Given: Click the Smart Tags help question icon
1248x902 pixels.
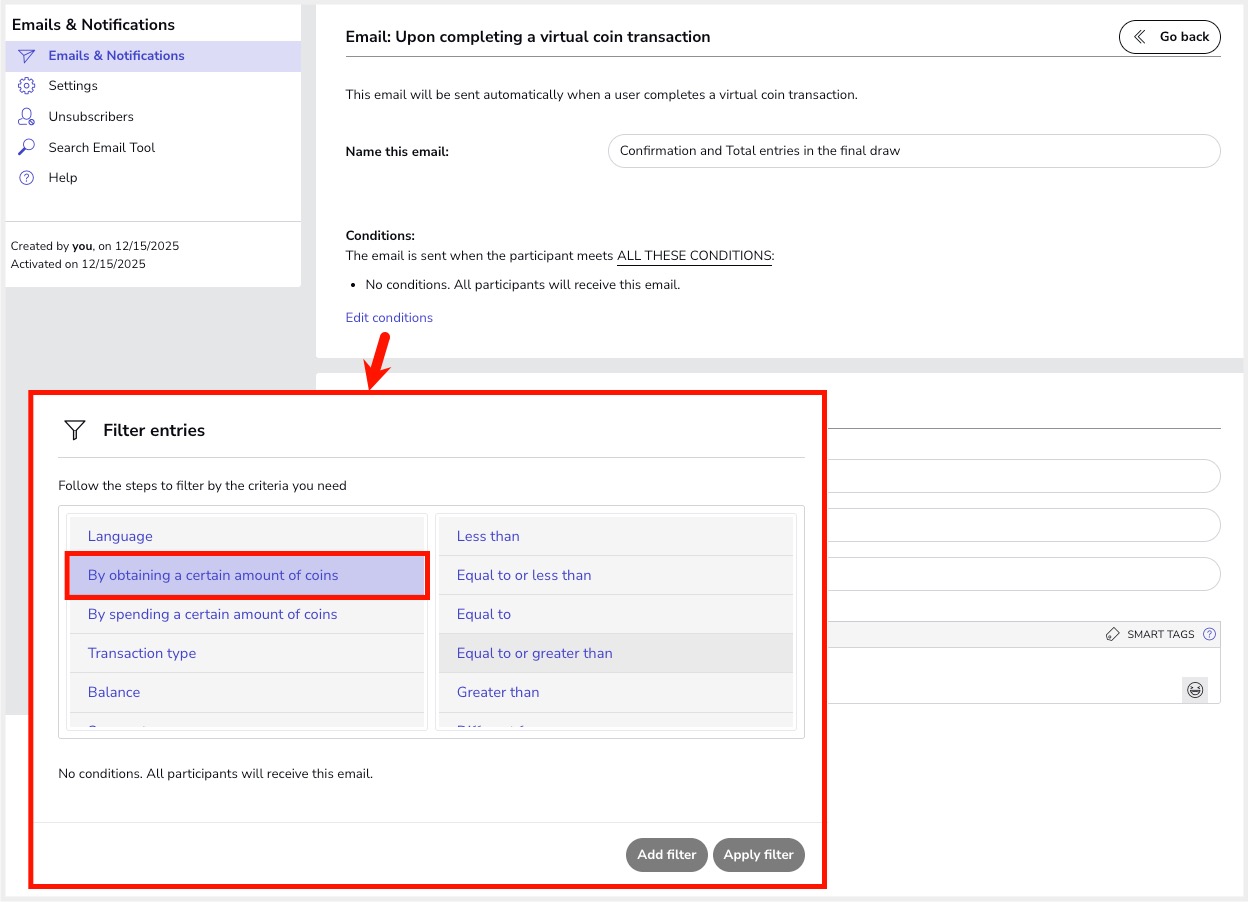Looking at the screenshot, I should [x=1209, y=634].
